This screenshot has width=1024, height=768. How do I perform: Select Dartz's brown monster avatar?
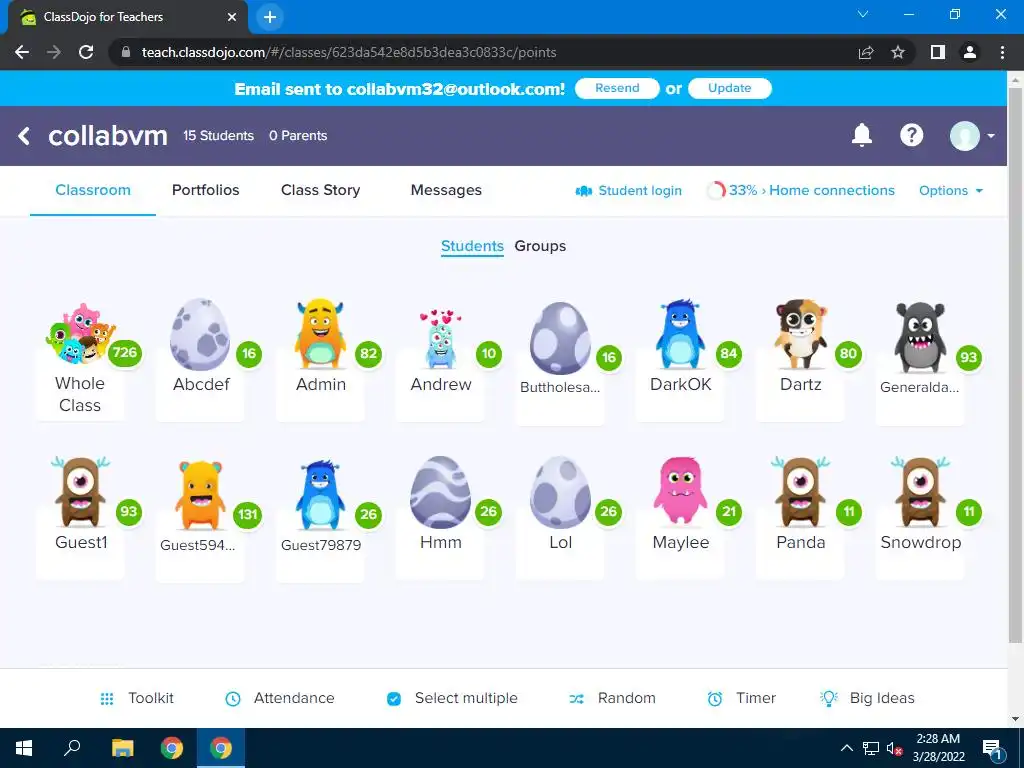(x=801, y=334)
